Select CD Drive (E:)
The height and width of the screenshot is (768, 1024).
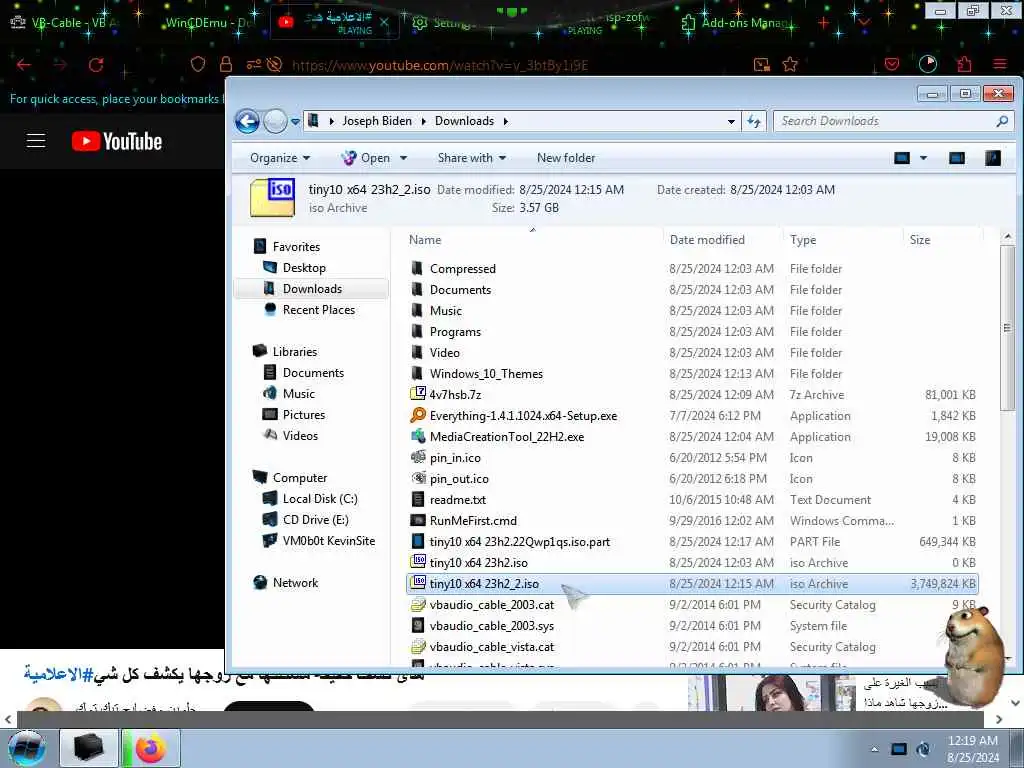[x=315, y=520]
